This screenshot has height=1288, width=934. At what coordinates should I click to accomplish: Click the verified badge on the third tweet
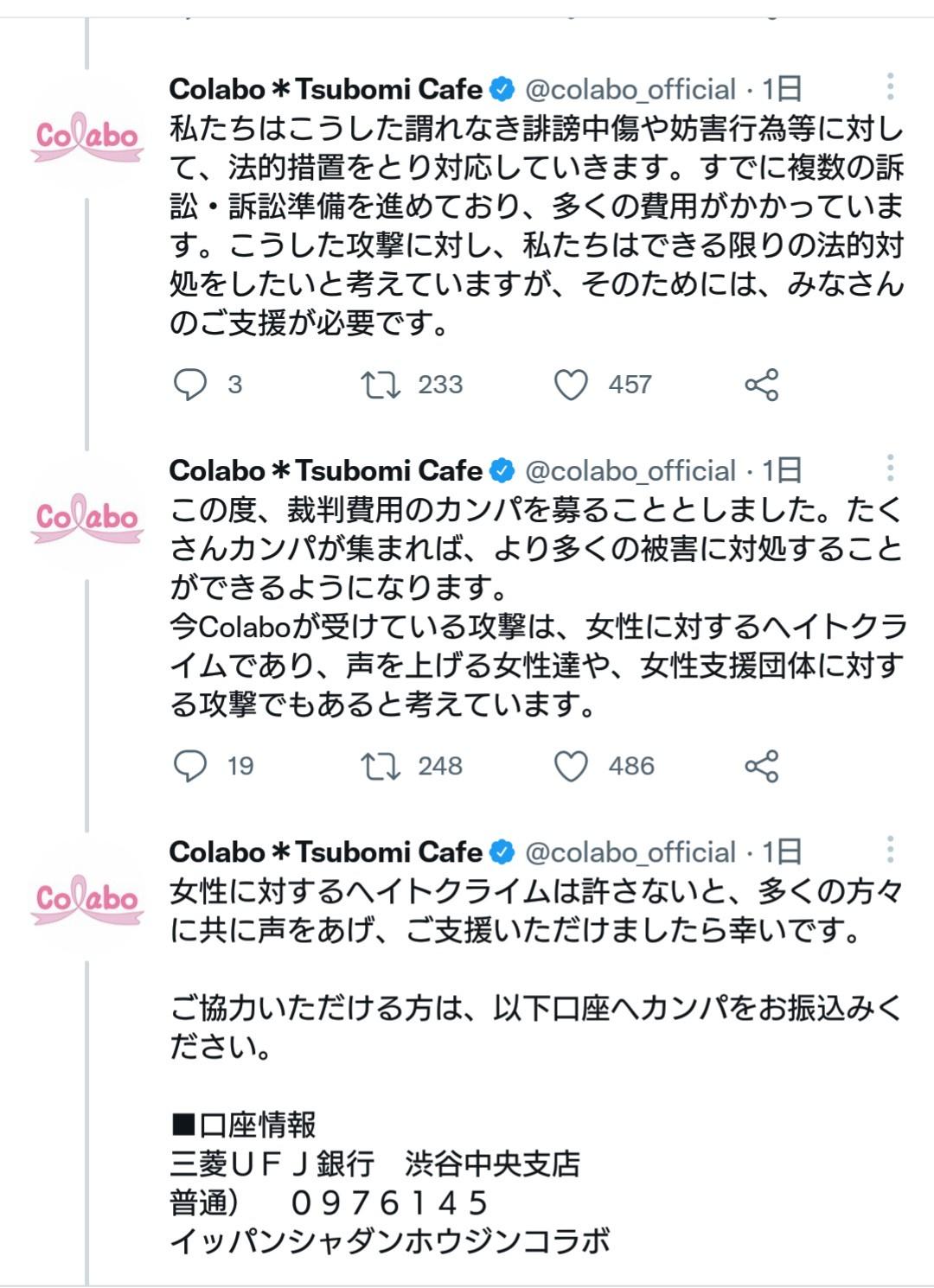tap(502, 852)
